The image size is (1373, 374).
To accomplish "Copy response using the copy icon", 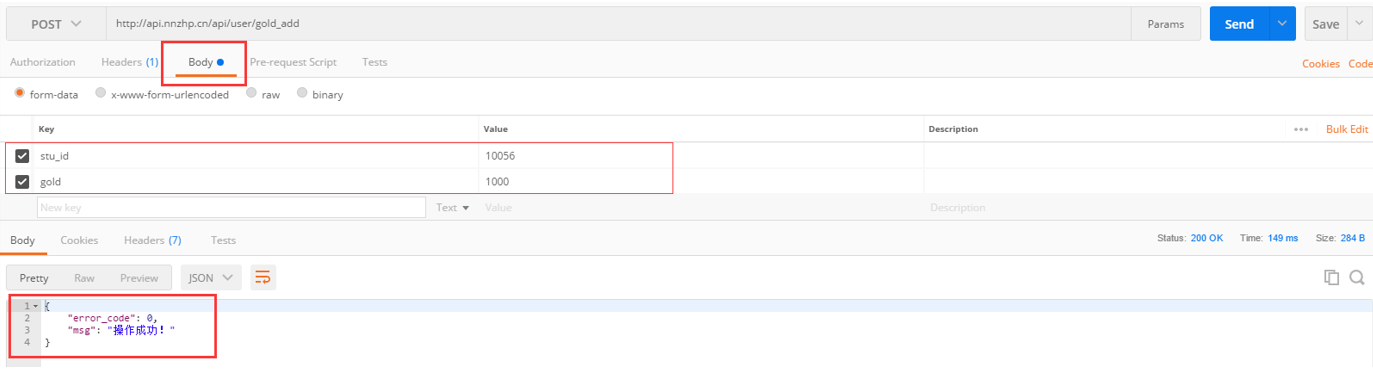I will [x=1331, y=277].
